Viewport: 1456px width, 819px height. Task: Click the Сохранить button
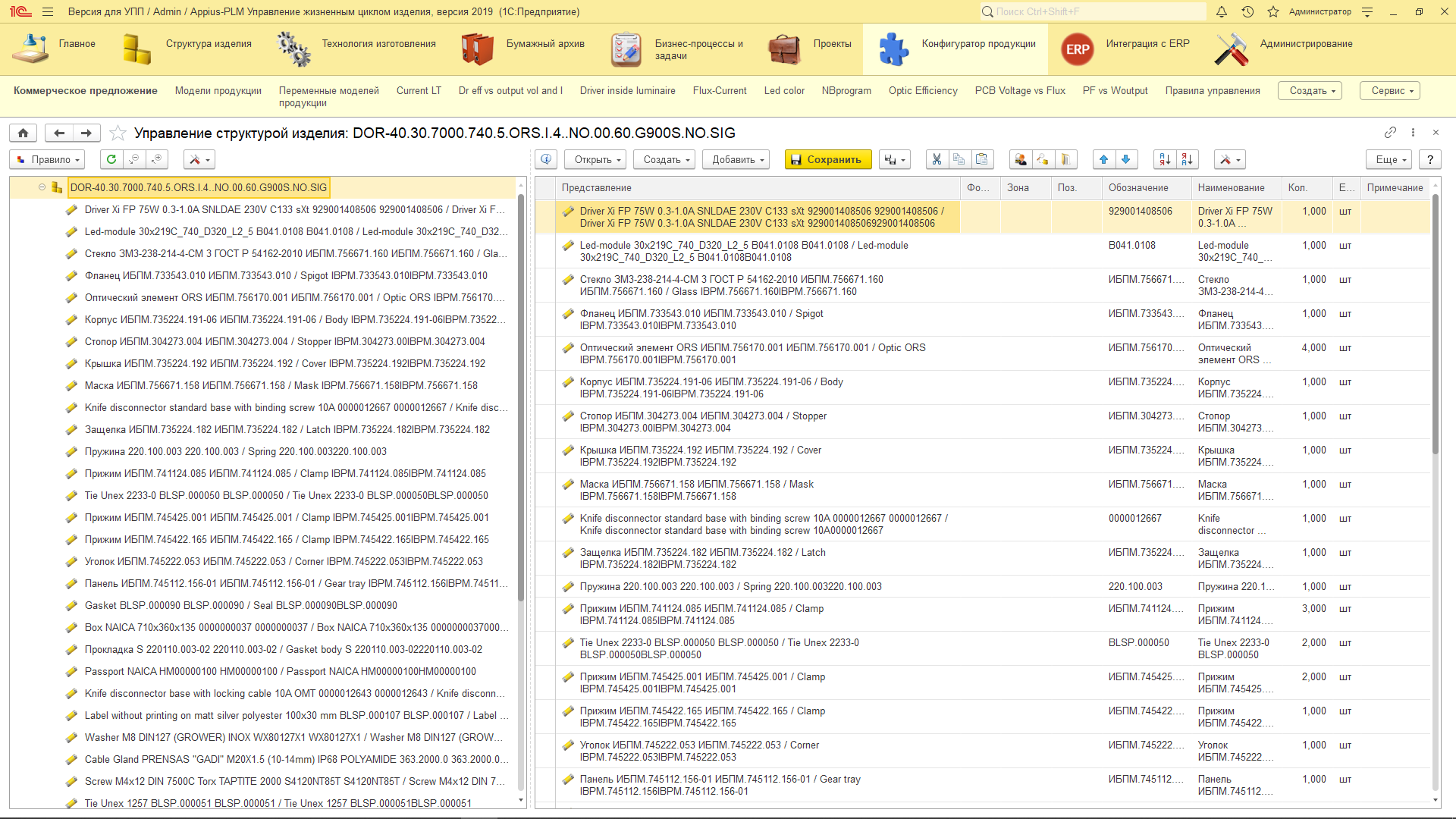coord(827,159)
